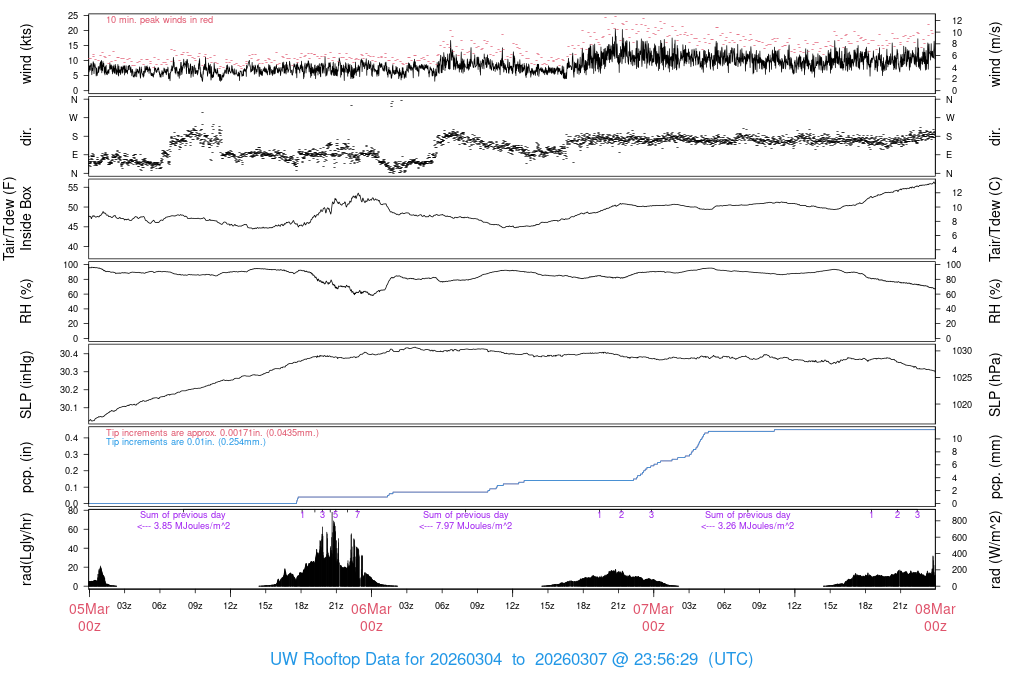
Task: Click the "07Mar" date label
Action: click(x=653, y=609)
